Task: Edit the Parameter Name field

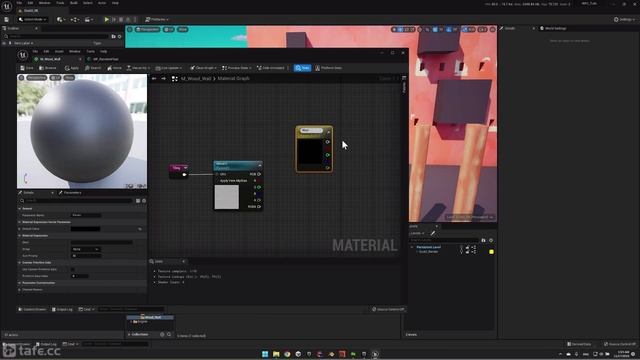Action: [x=86, y=215]
